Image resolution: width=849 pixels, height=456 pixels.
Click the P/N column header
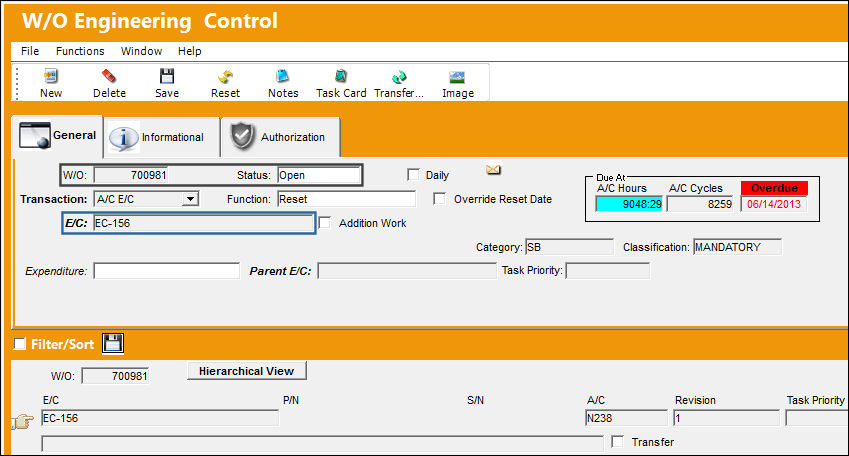tap(291, 400)
